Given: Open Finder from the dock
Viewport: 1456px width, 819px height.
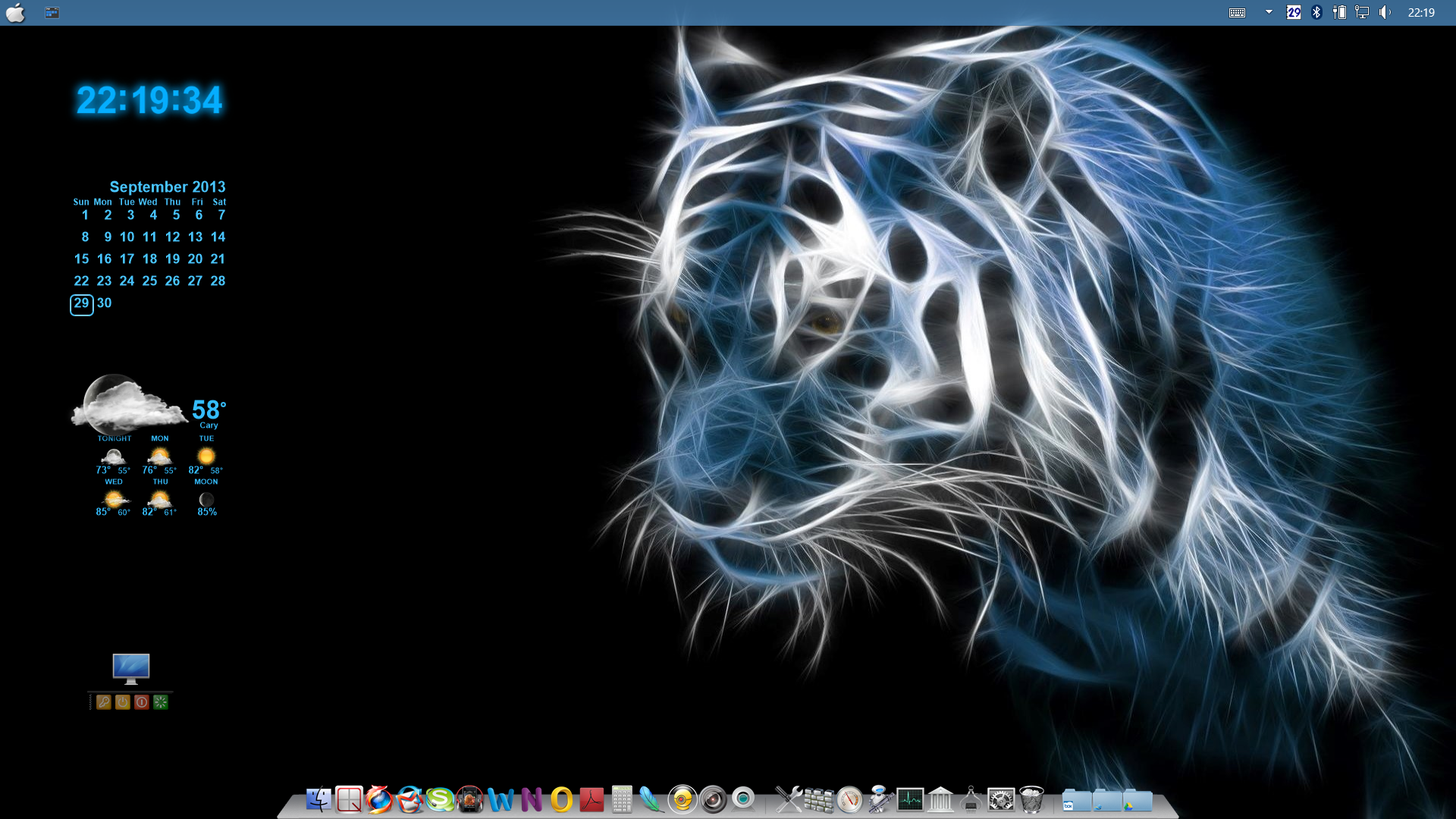Looking at the screenshot, I should coord(318,799).
